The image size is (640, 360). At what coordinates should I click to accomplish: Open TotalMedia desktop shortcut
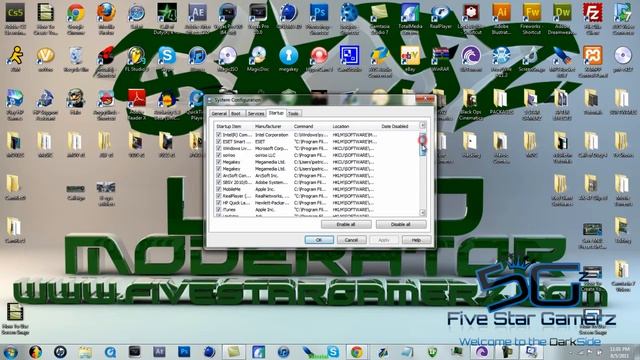point(410,17)
